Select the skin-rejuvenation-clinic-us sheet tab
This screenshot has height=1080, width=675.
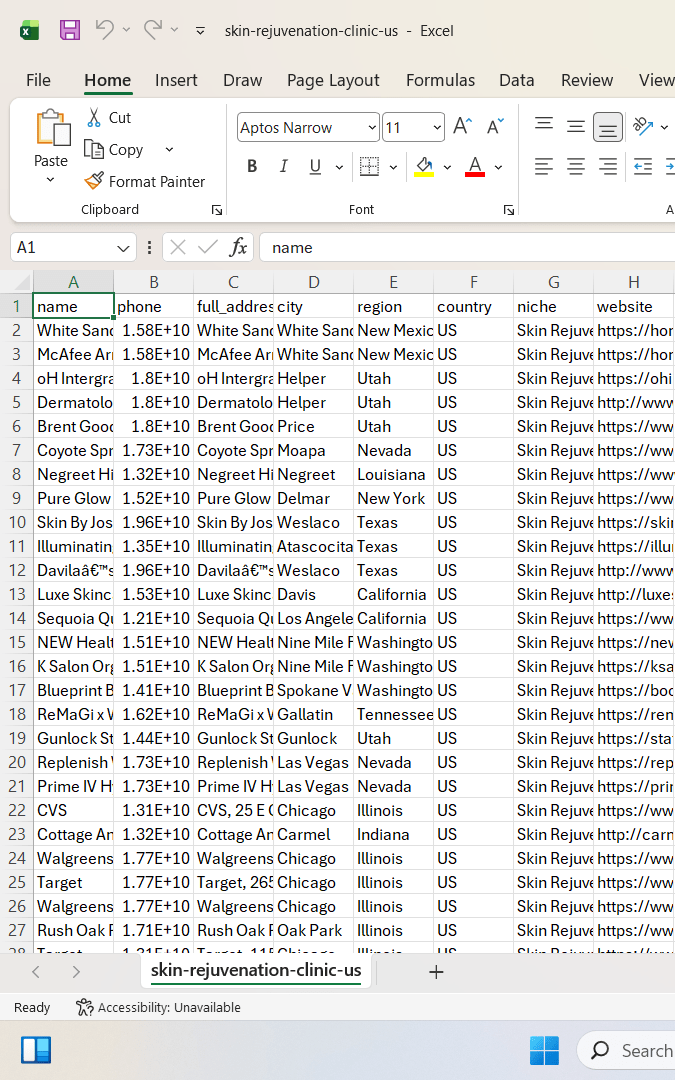(256, 970)
